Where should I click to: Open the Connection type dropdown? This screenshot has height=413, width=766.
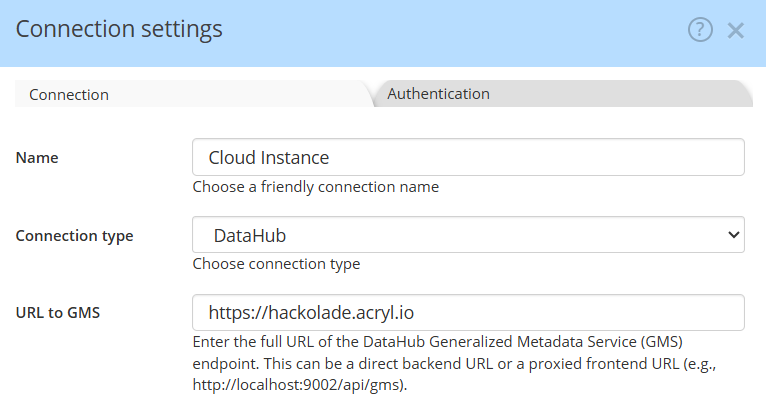point(468,235)
